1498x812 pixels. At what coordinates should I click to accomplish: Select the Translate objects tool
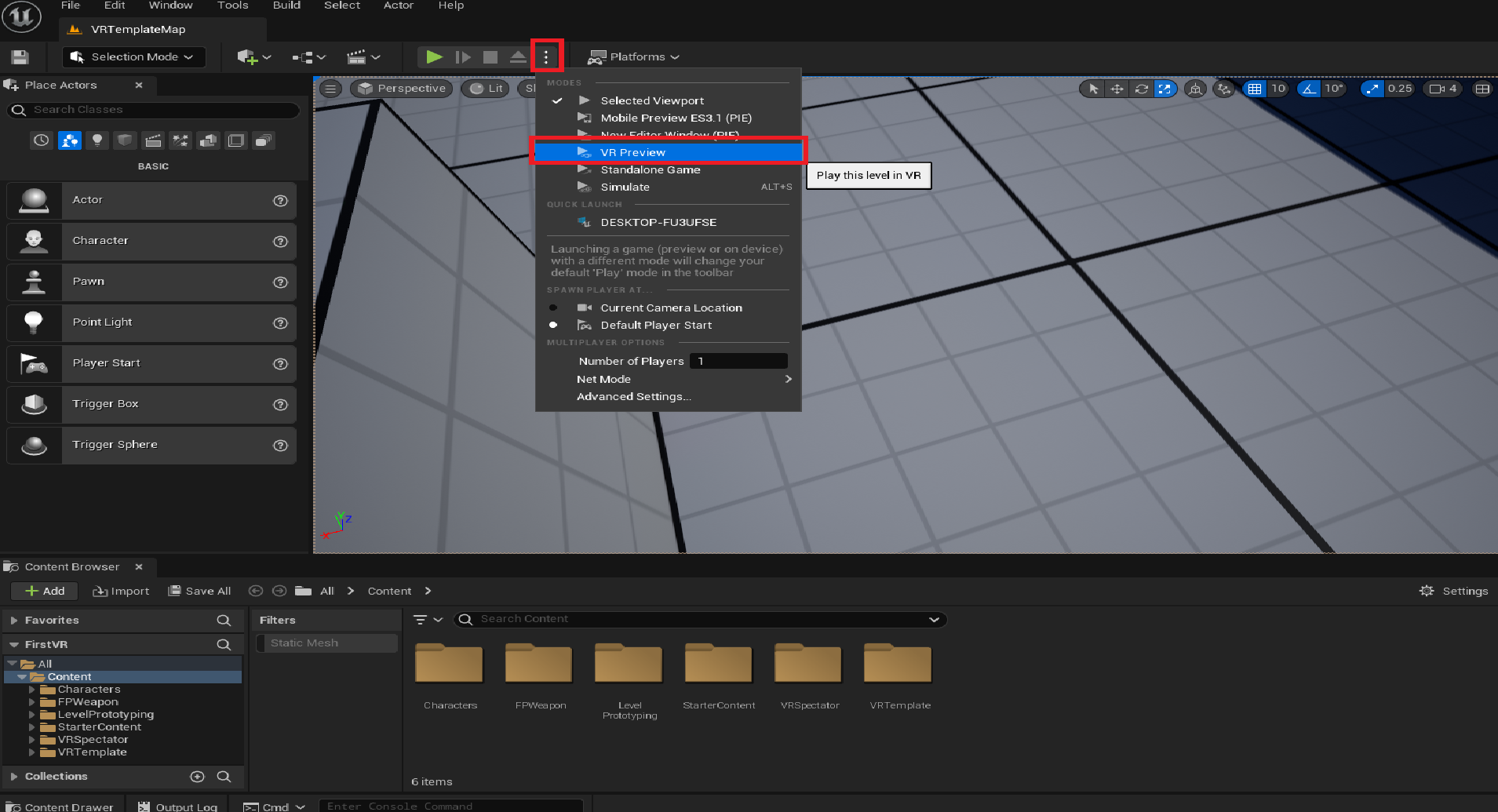[x=1117, y=89]
